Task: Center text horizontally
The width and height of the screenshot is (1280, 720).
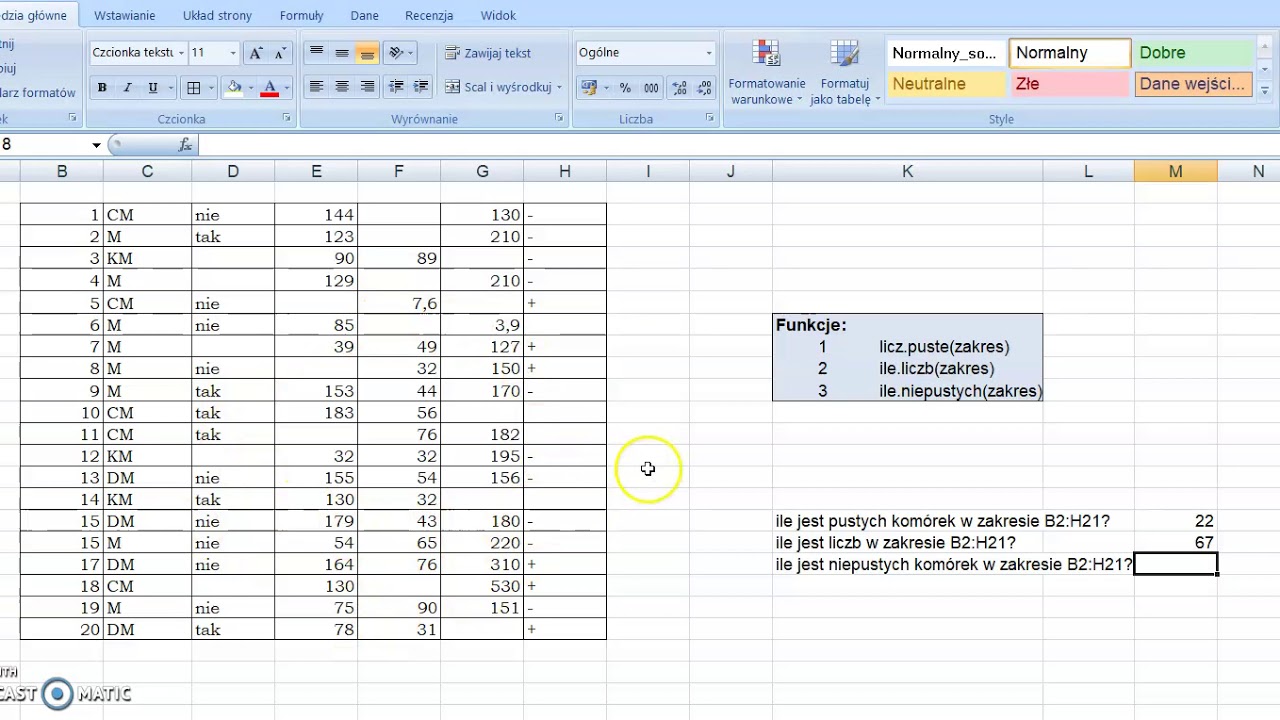Action: pyautogui.click(x=342, y=87)
